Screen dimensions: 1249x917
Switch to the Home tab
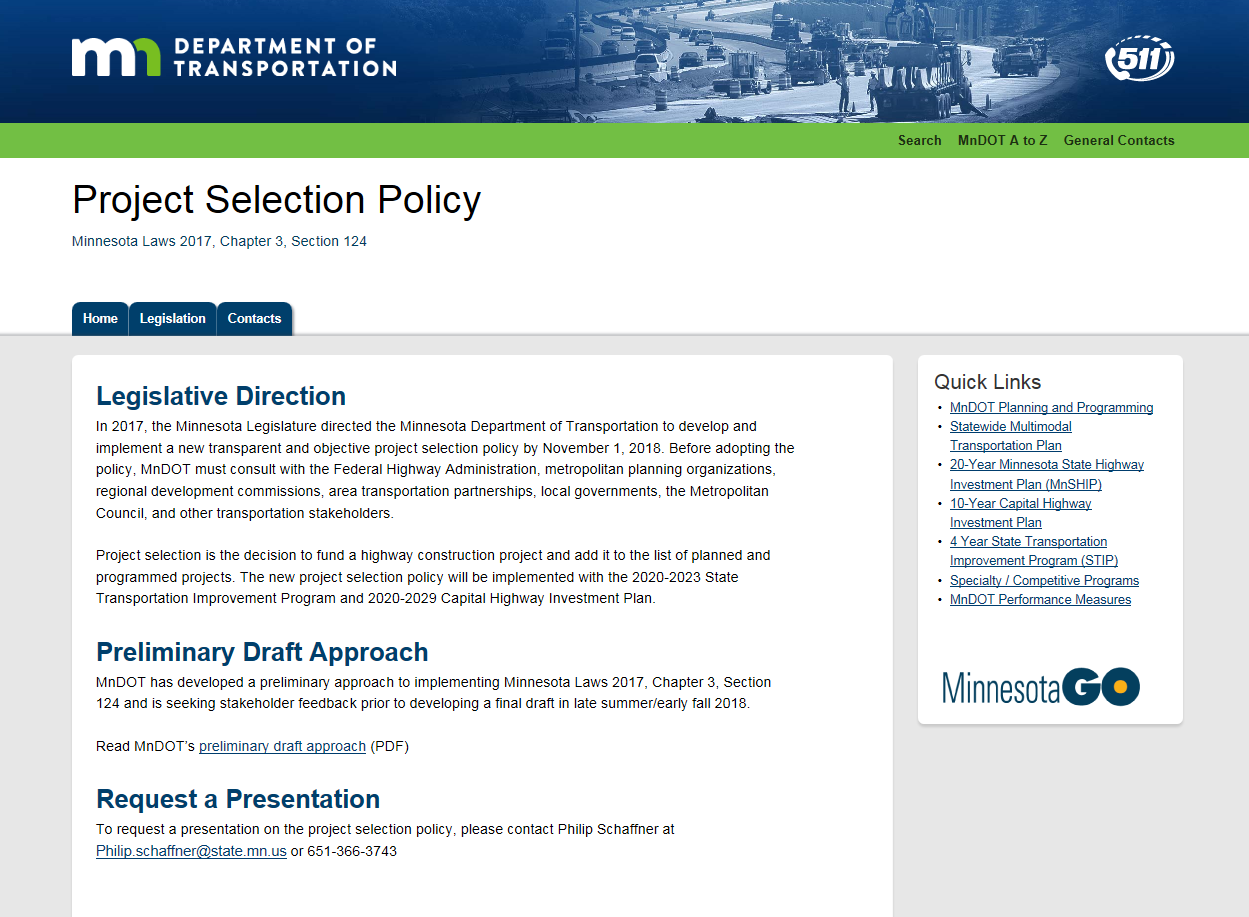point(100,319)
